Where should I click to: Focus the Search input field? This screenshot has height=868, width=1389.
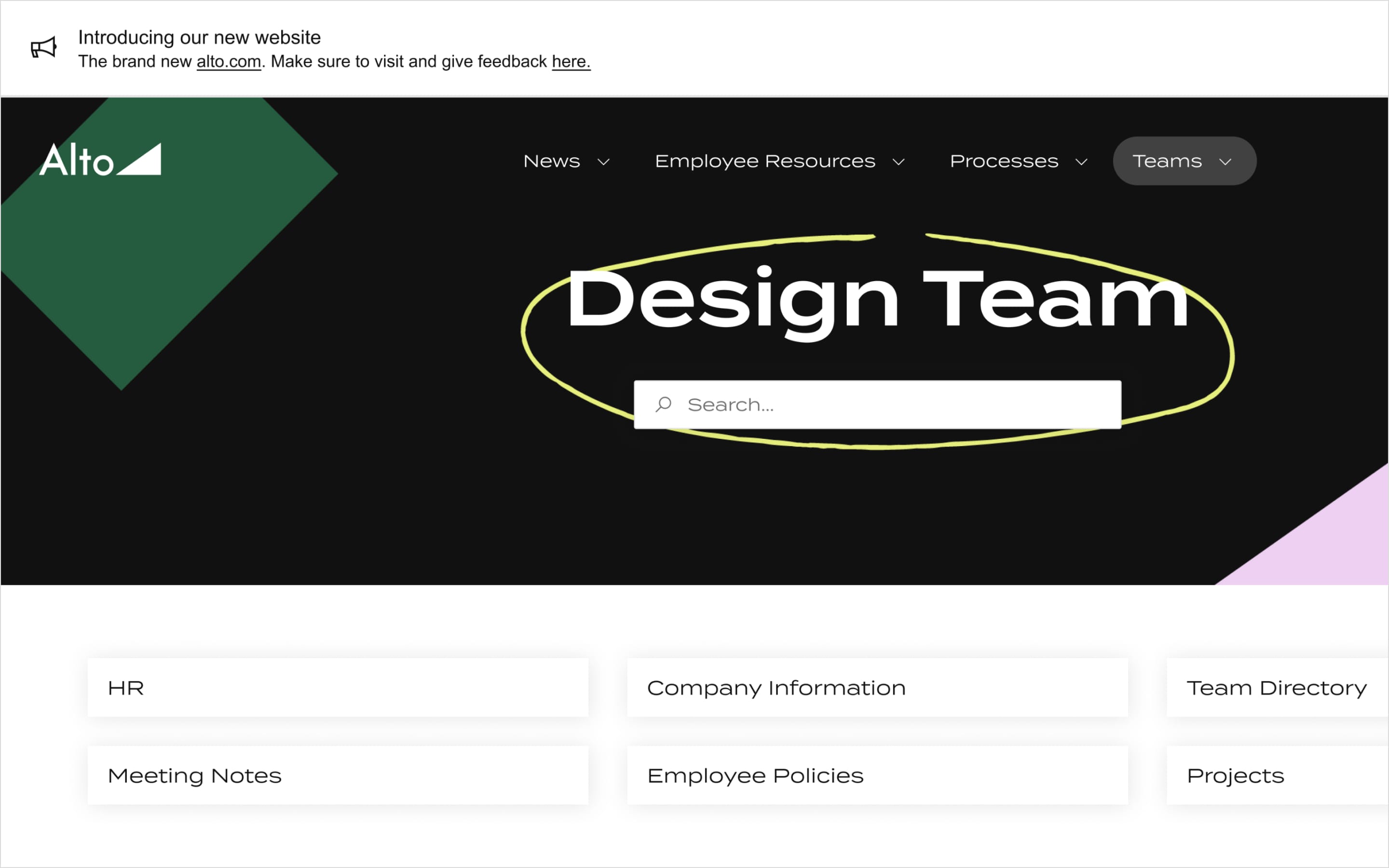click(x=896, y=405)
